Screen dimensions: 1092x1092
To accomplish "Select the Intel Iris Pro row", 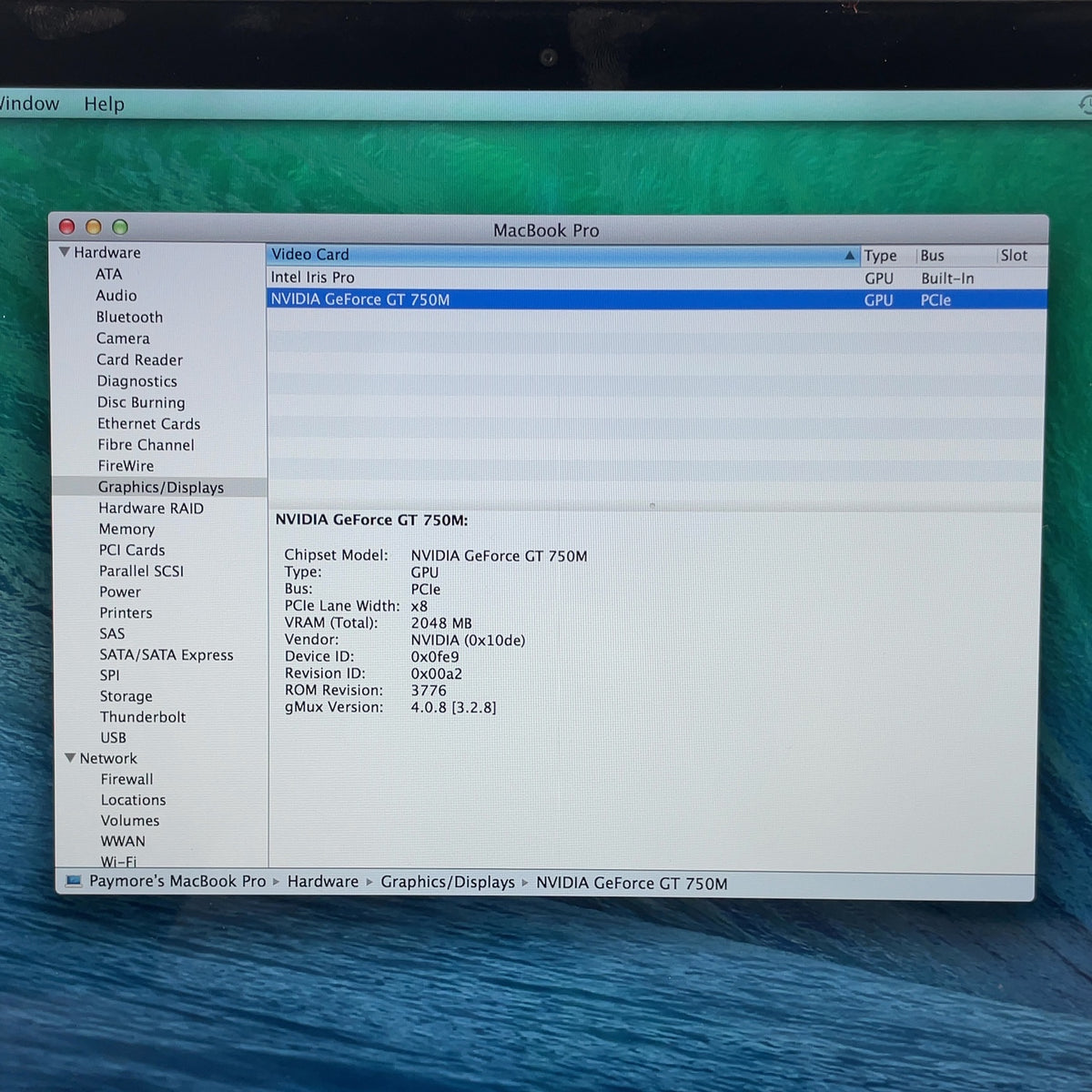I will pos(656,278).
